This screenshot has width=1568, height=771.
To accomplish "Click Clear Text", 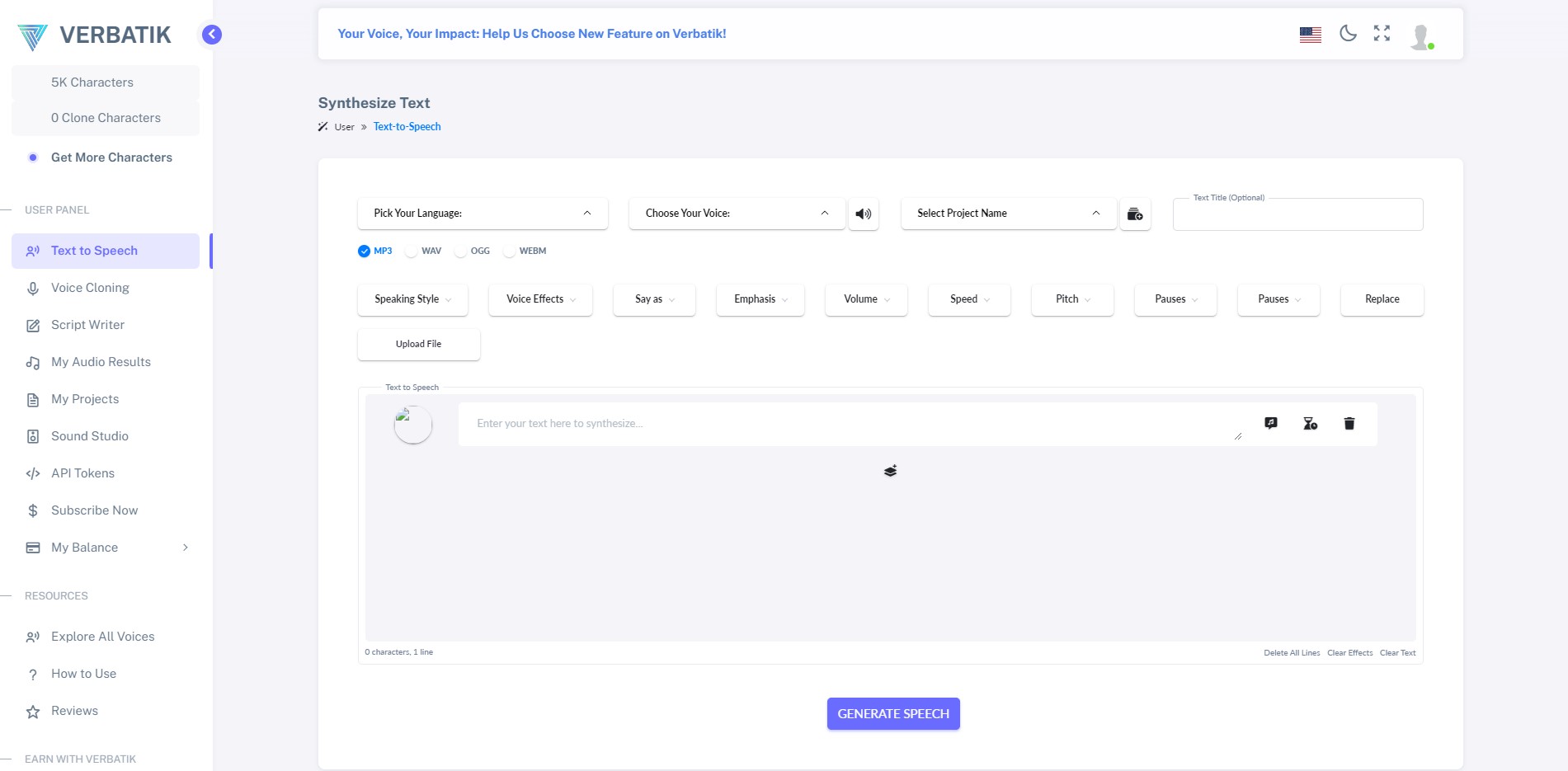I will [1397, 653].
